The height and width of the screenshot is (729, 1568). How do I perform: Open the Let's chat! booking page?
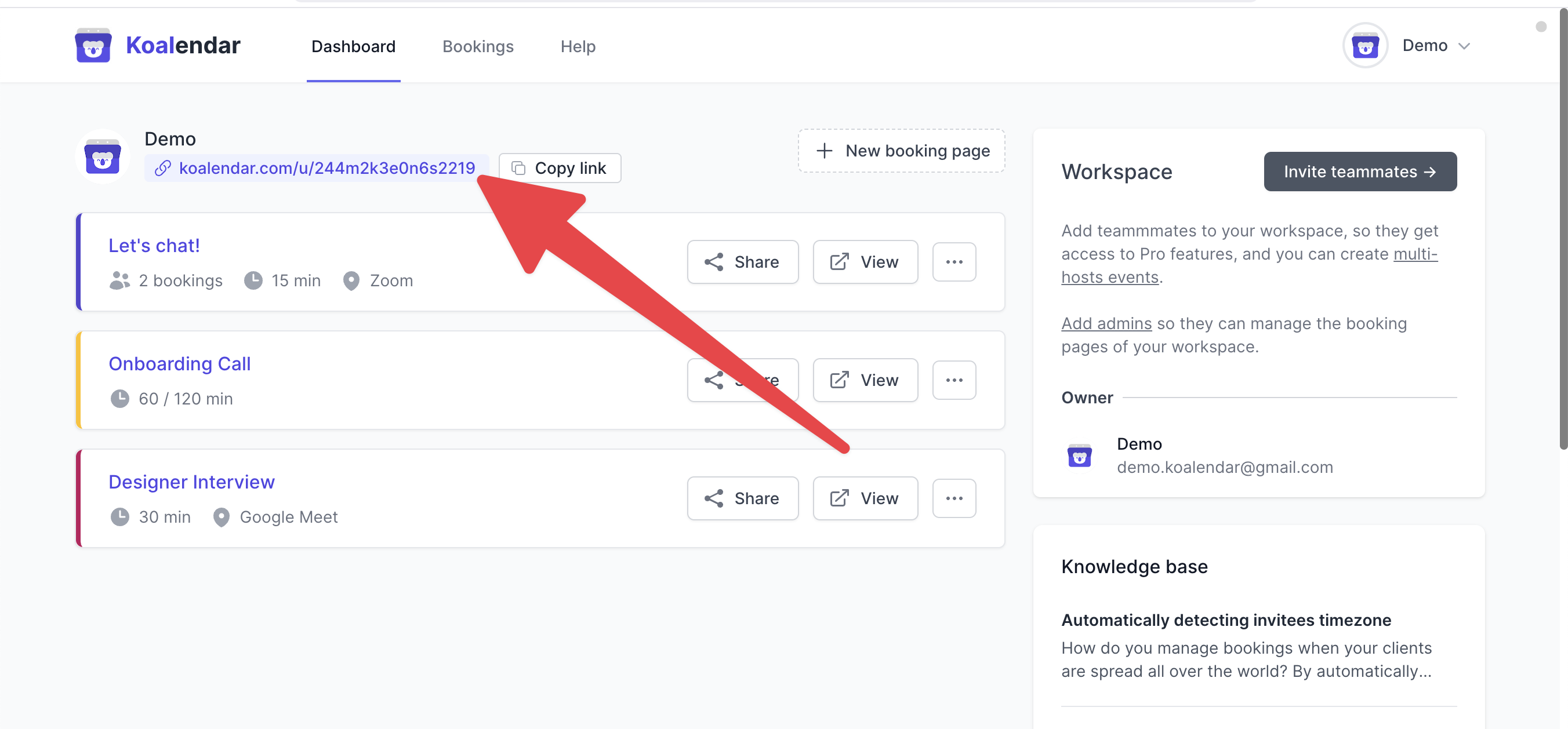pos(154,245)
